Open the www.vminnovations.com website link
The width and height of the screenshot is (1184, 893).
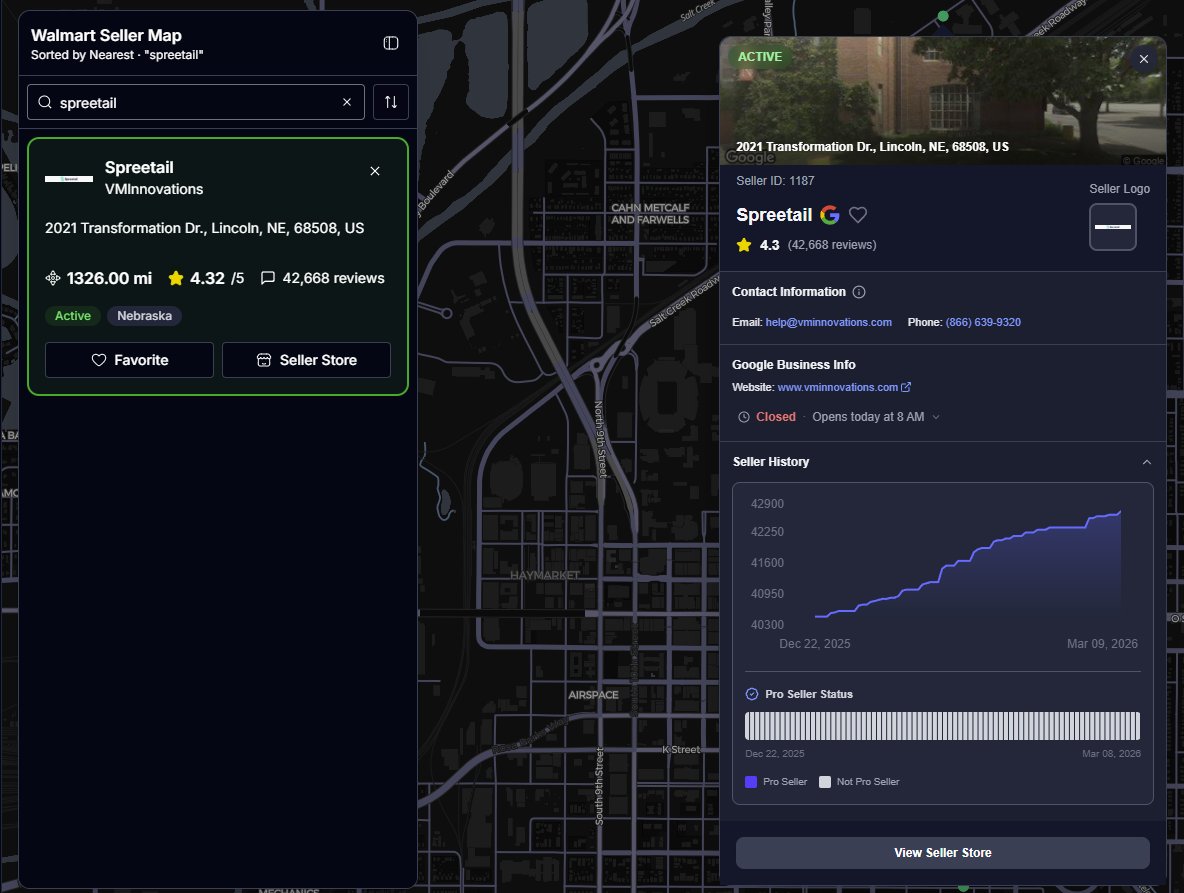tap(837, 387)
